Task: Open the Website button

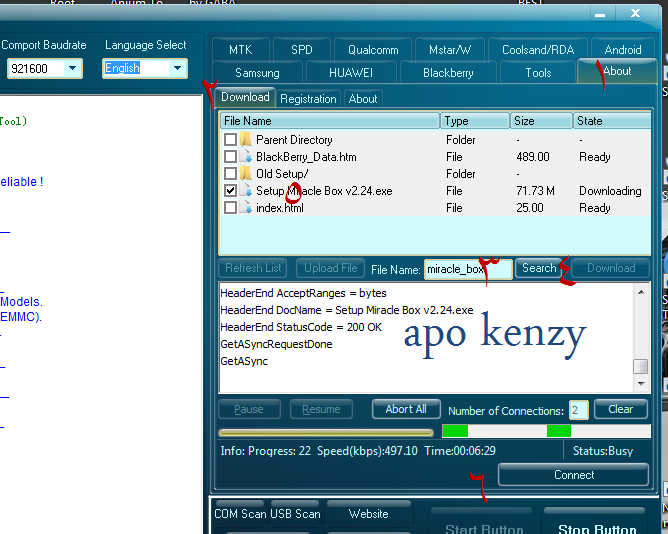Action: point(369,514)
